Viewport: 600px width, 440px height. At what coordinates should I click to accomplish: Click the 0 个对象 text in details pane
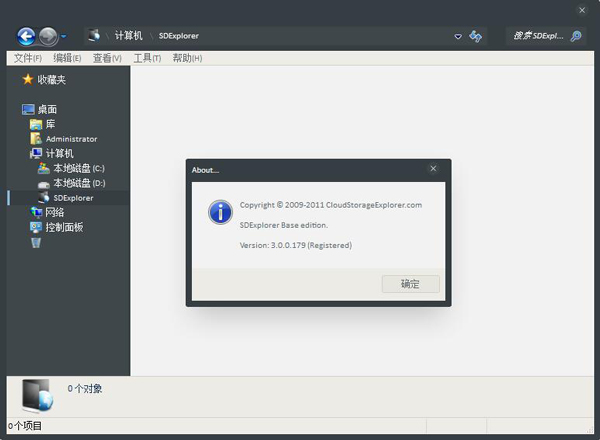[x=85, y=388]
